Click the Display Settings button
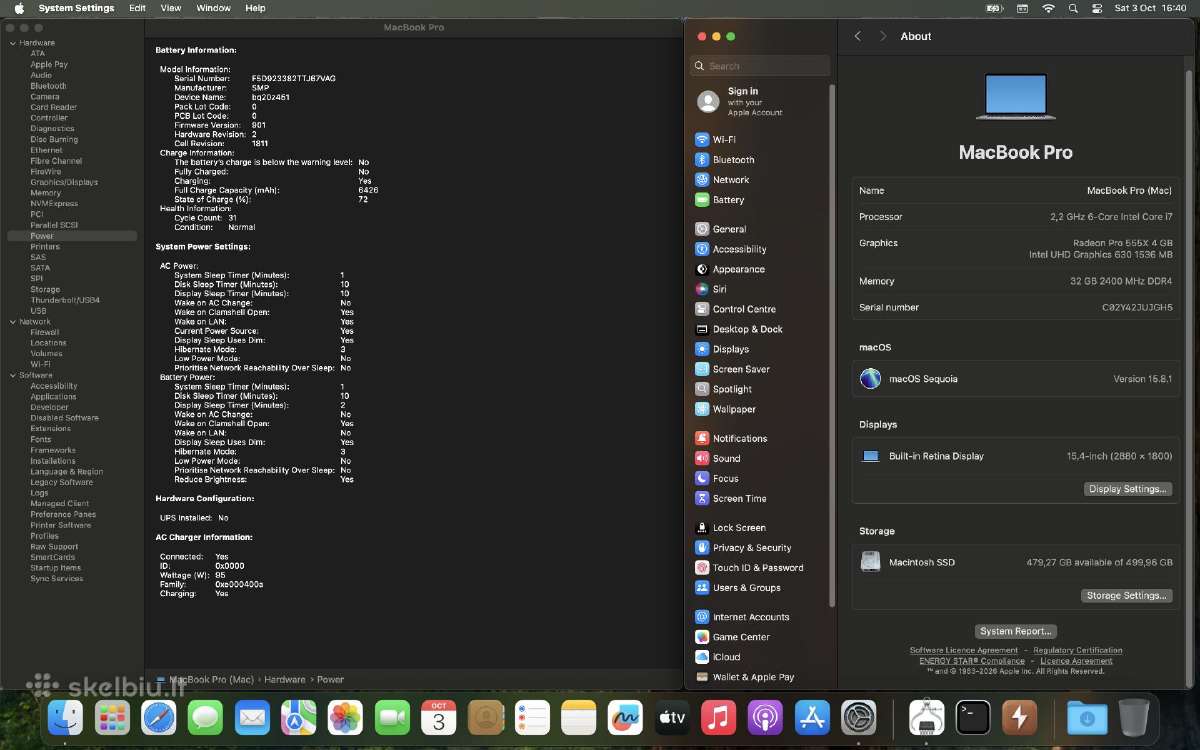Image resolution: width=1200 pixels, height=750 pixels. pos(1128,489)
